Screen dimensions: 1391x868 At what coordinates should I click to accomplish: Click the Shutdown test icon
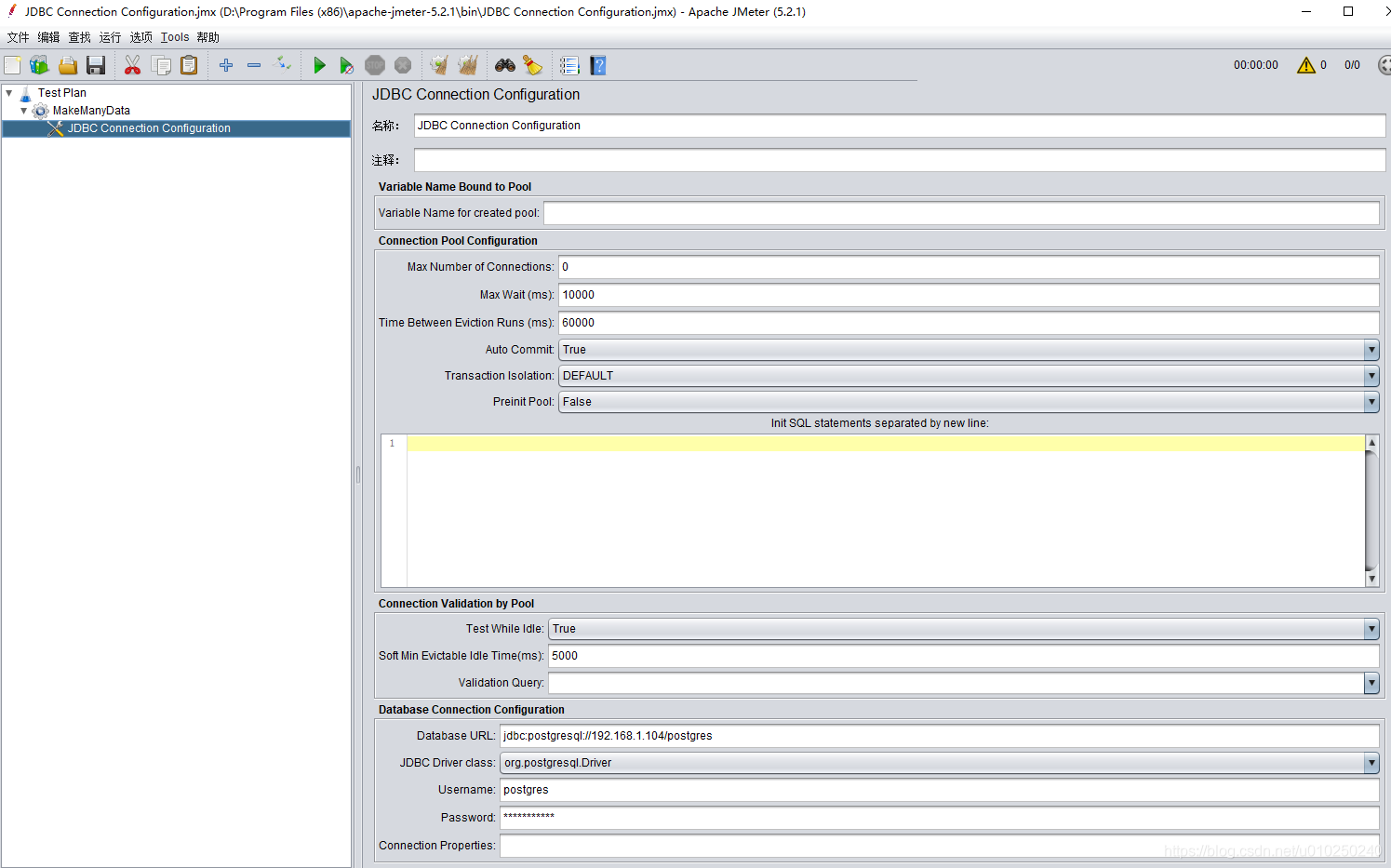(x=403, y=65)
